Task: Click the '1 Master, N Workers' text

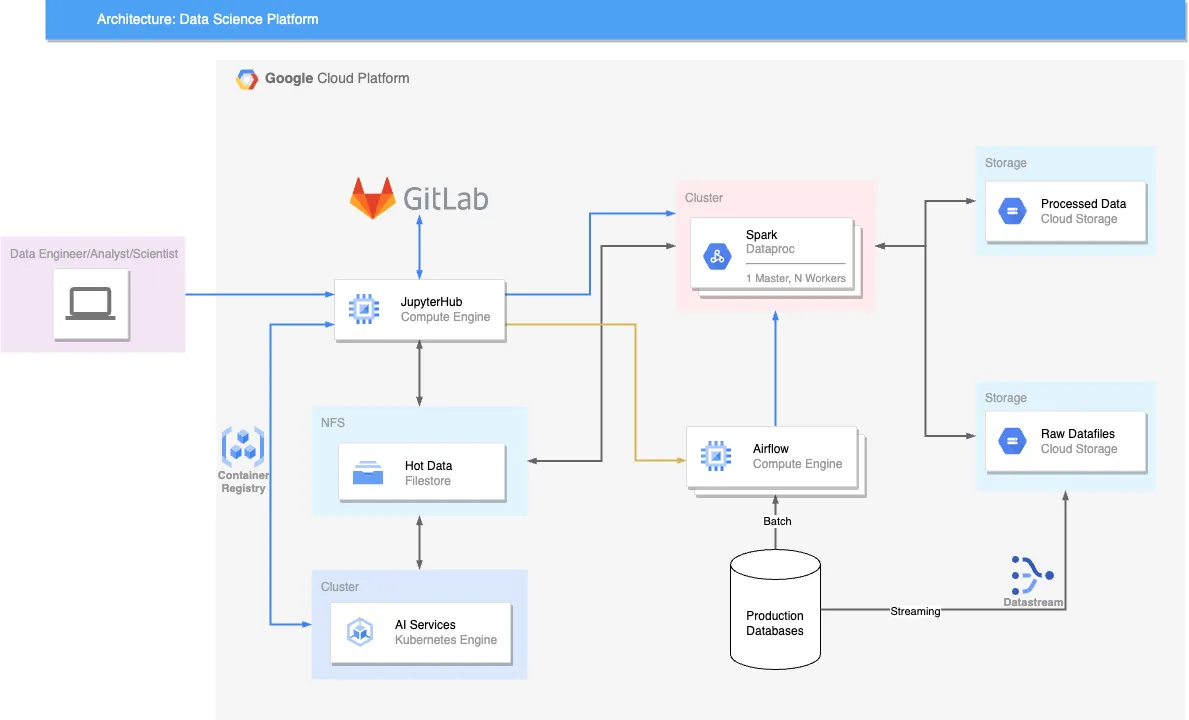Action: pos(795,278)
